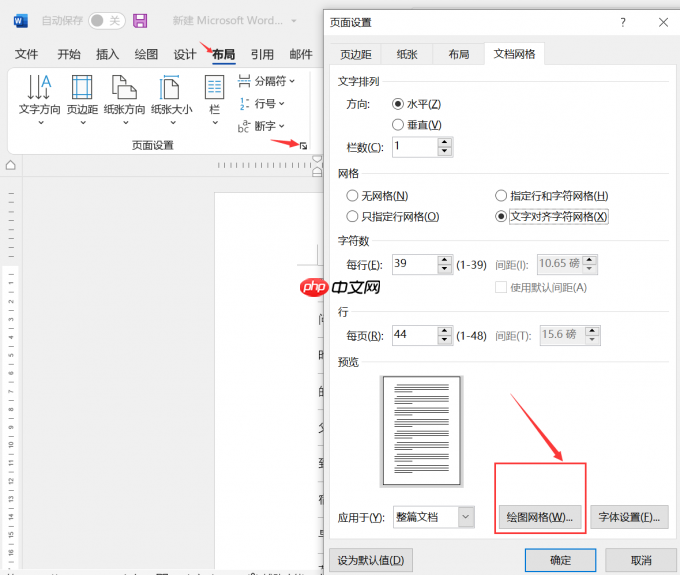The height and width of the screenshot is (575, 680).
Task: Open the 布局 ribbon tab
Action: [x=224, y=54]
